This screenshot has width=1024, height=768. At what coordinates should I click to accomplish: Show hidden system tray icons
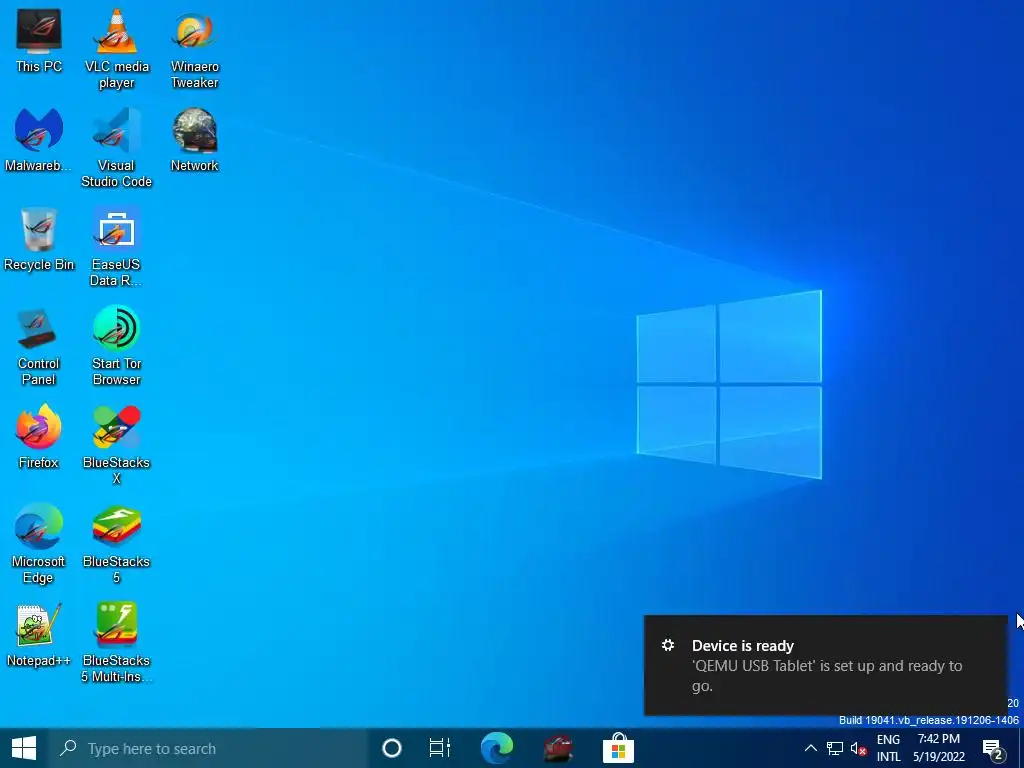pyautogui.click(x=810, y=748)
